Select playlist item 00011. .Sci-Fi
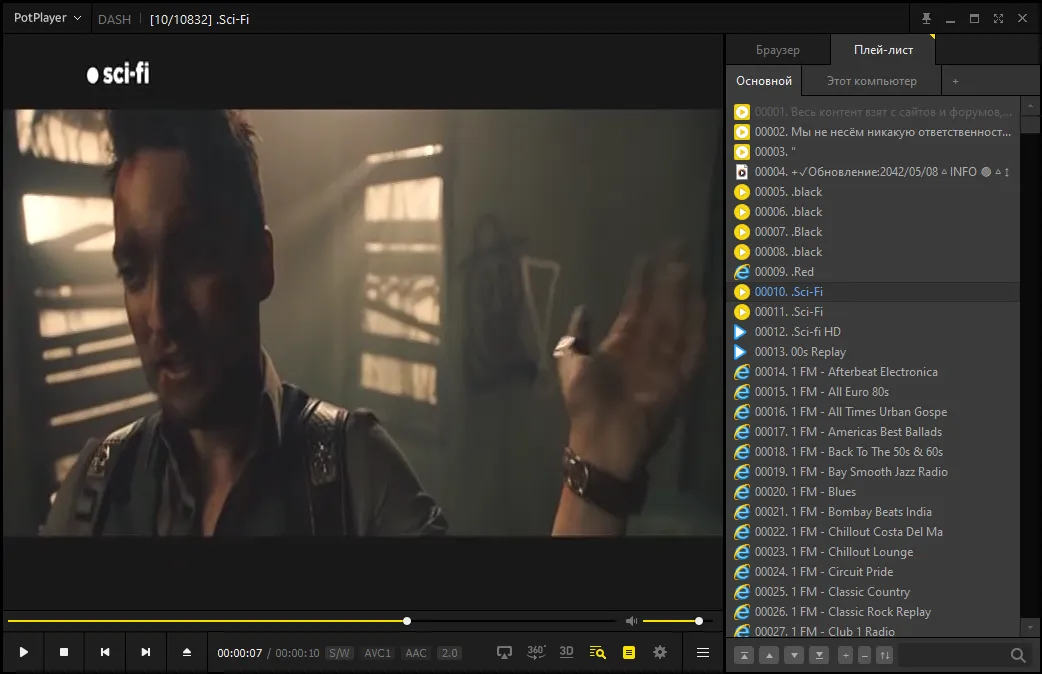The width and height of the screenshot is (1042, 674). pos(873,312)
